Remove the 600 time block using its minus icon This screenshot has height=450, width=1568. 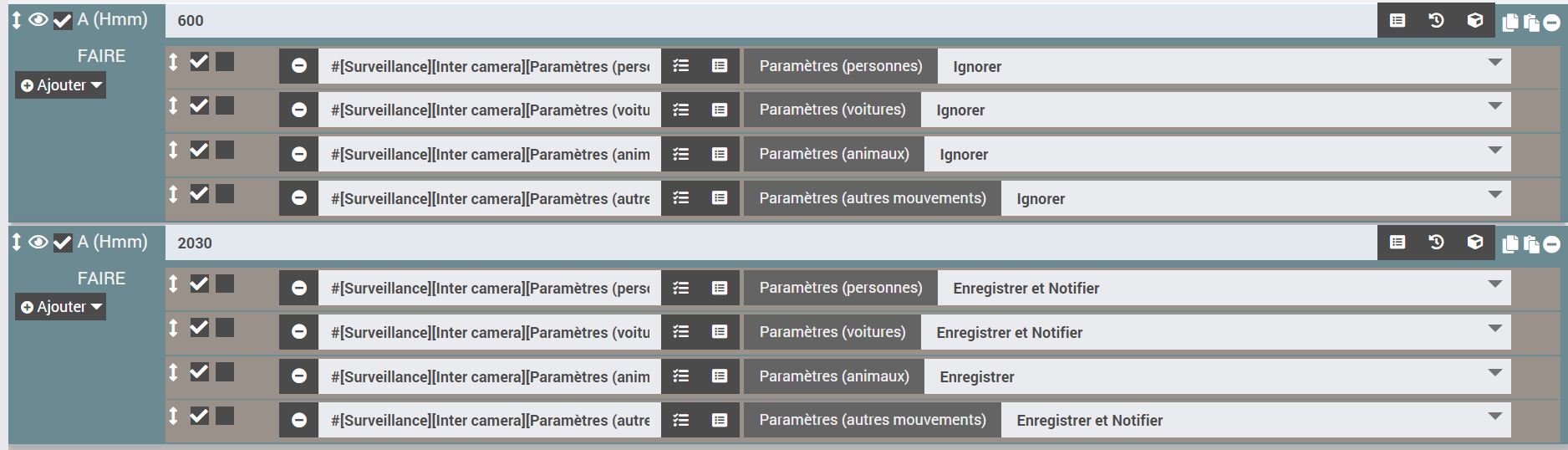[1551, 23]
